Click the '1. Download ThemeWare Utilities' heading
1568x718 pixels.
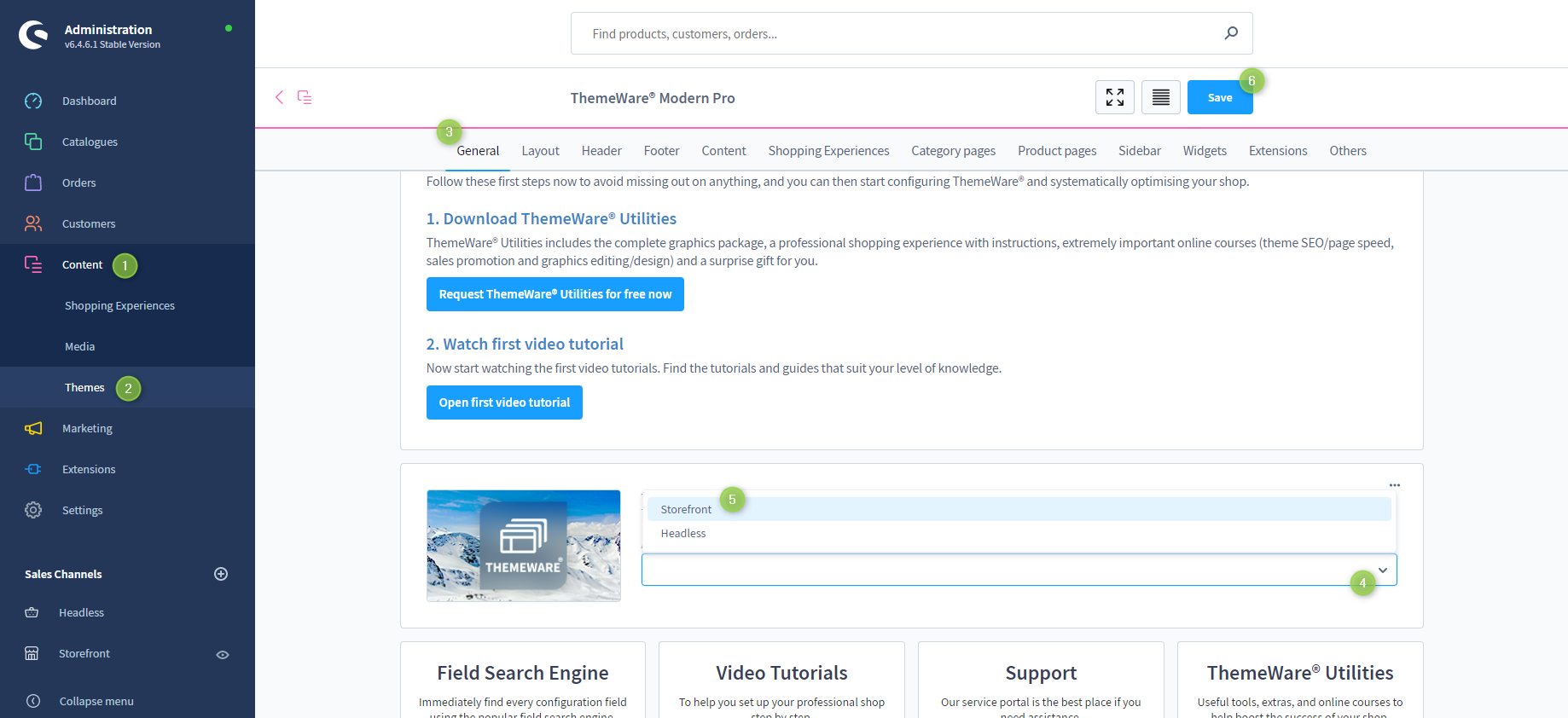click(551, 218)
